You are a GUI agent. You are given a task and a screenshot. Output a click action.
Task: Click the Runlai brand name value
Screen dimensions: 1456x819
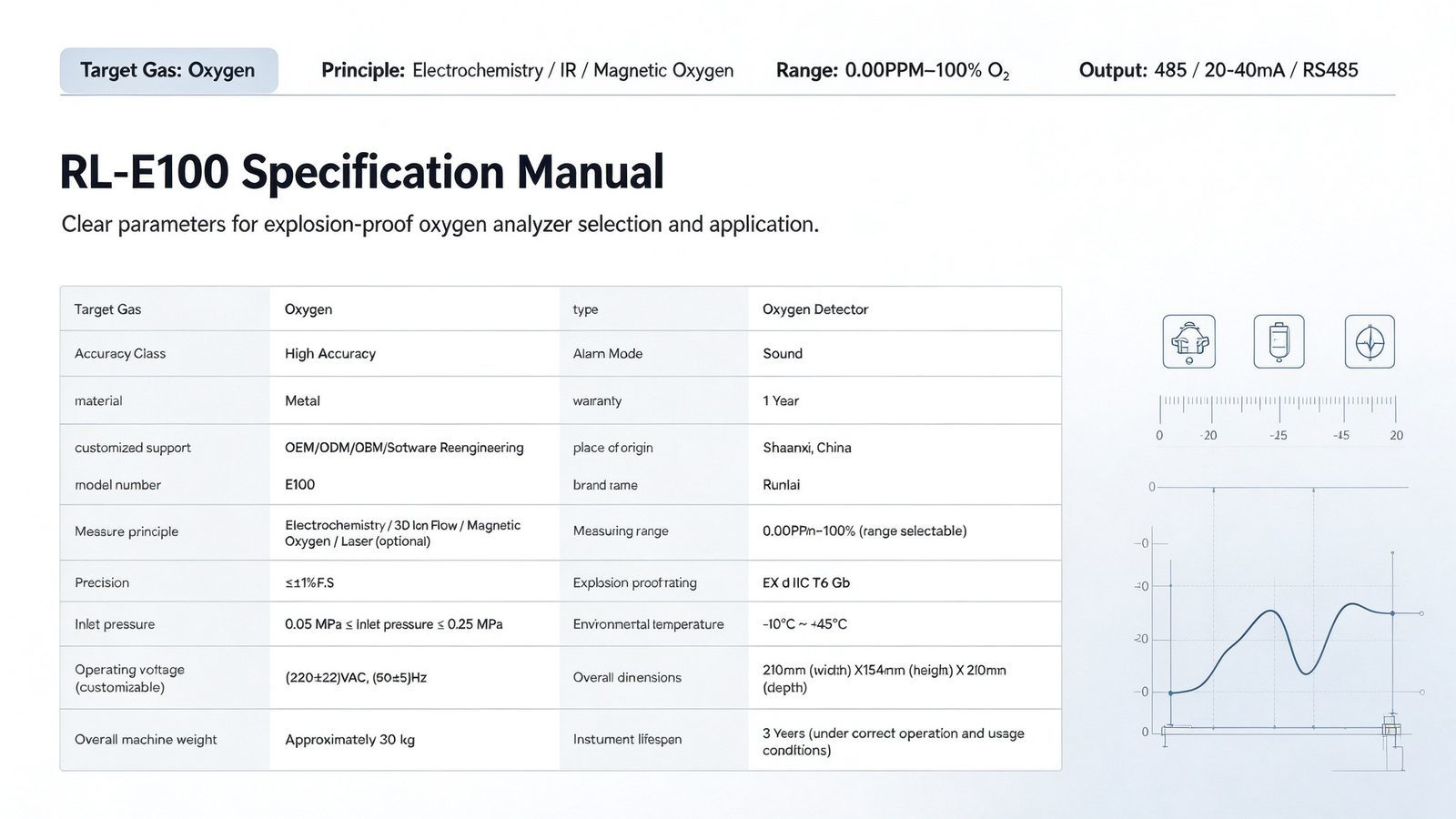(782, 485)
